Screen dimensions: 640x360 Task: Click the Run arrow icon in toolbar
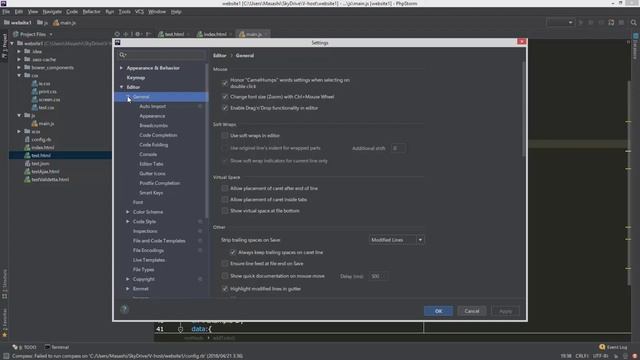point(581,22)
